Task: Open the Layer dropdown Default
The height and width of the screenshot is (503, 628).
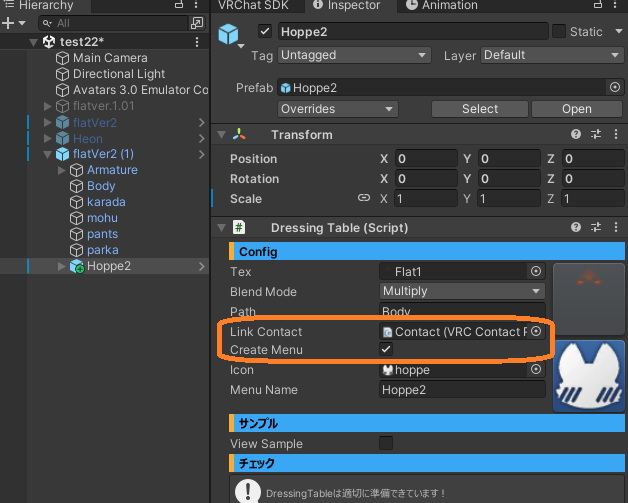Action: point(552,55)
